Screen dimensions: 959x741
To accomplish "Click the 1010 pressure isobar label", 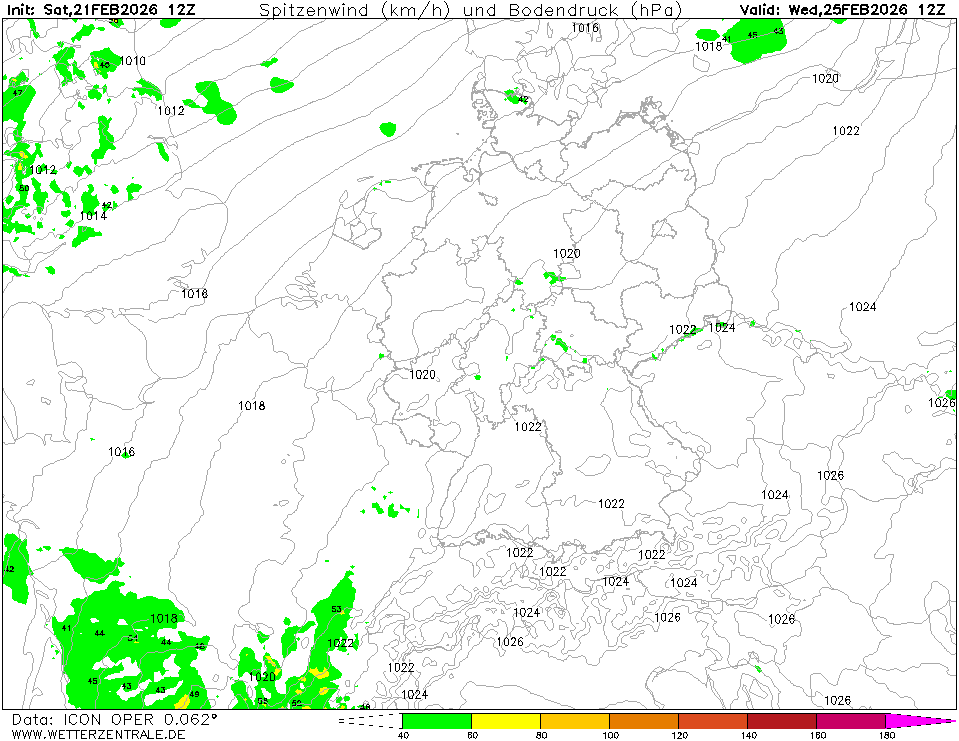I will point(132,61).
